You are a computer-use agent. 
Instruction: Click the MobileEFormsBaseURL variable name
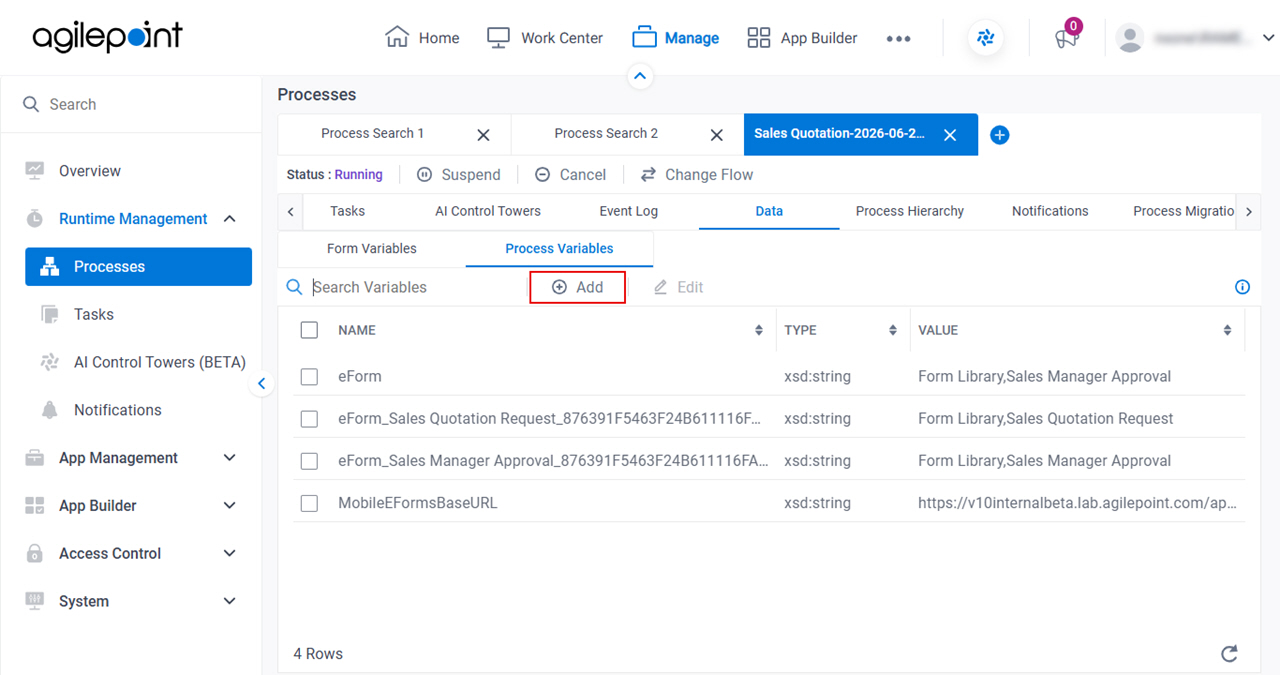pos(418,503)
